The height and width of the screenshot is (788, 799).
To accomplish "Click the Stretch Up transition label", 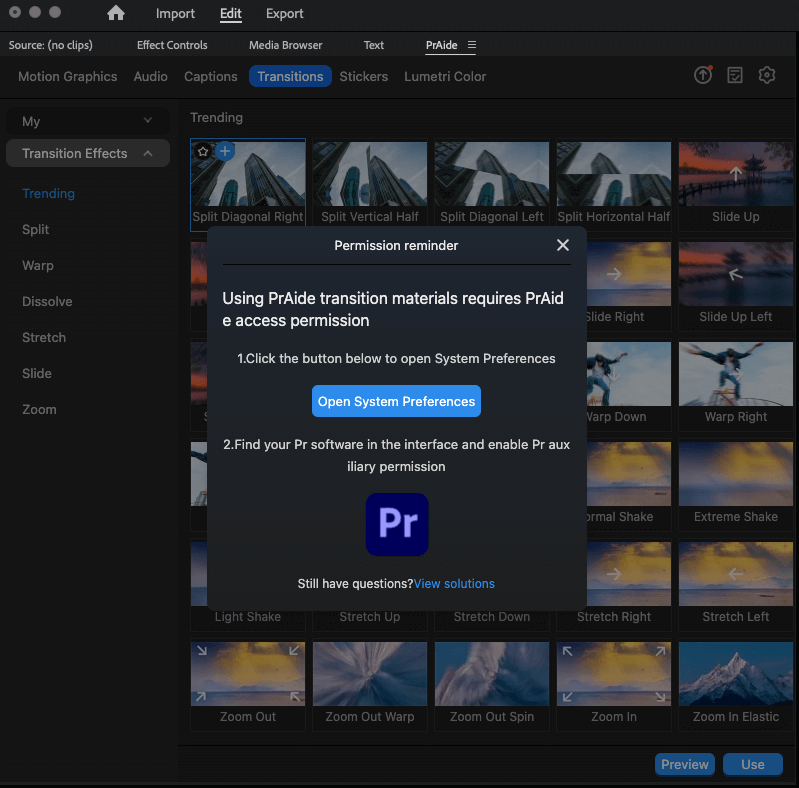I will point(370,617).
